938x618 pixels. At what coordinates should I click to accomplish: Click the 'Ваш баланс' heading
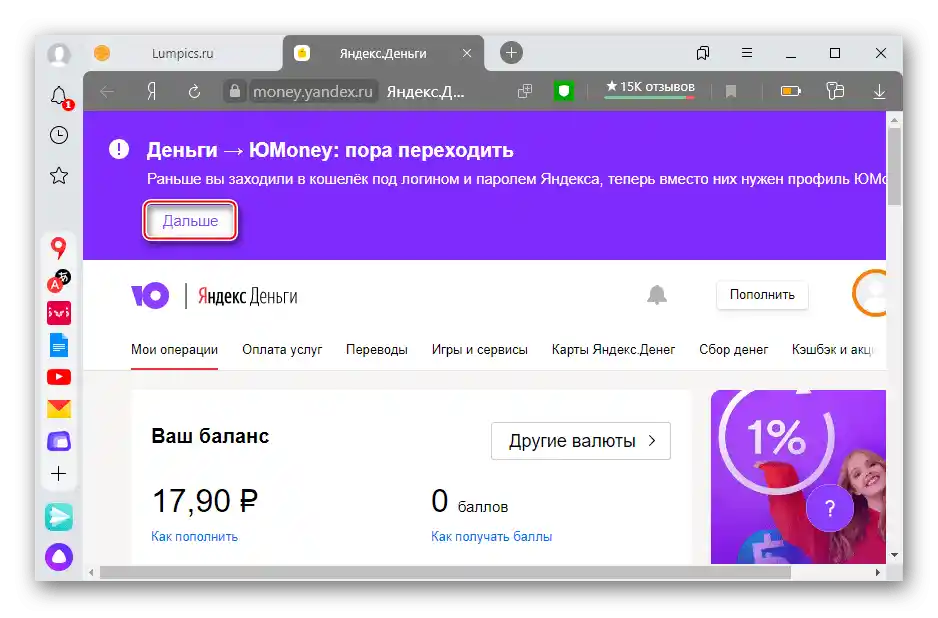pyautogui.click(x=210, y=436)
